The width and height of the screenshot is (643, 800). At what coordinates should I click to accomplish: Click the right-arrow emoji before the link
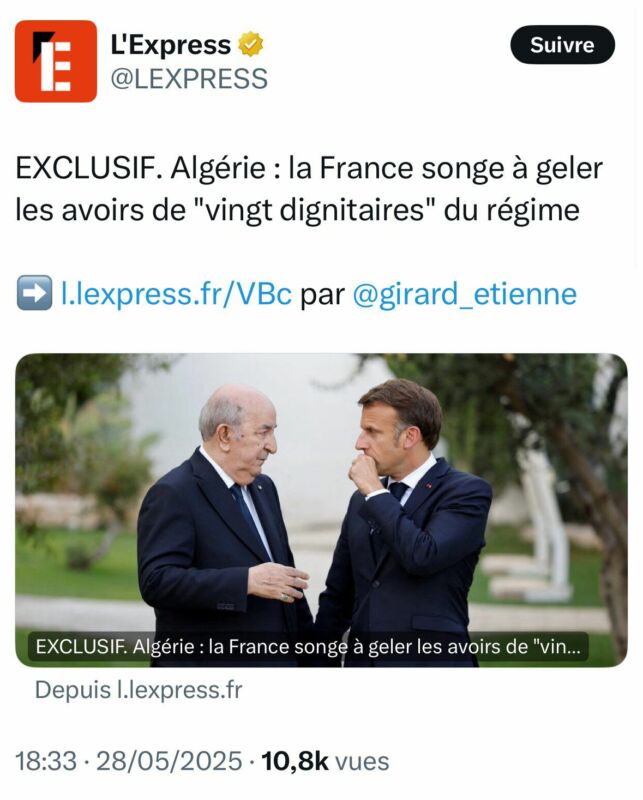pyautogui.click(x=34, y=293)
